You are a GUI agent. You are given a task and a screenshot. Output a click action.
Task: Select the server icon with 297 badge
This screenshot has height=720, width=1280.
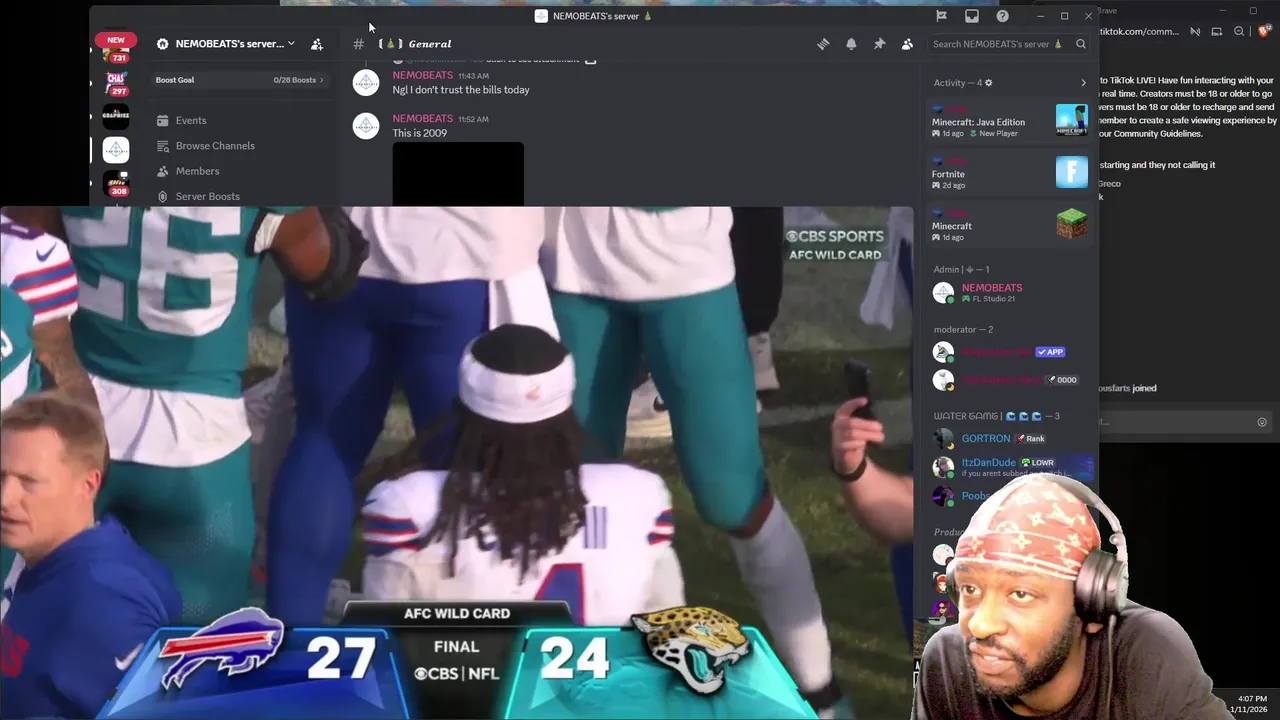tap(116, 82)
